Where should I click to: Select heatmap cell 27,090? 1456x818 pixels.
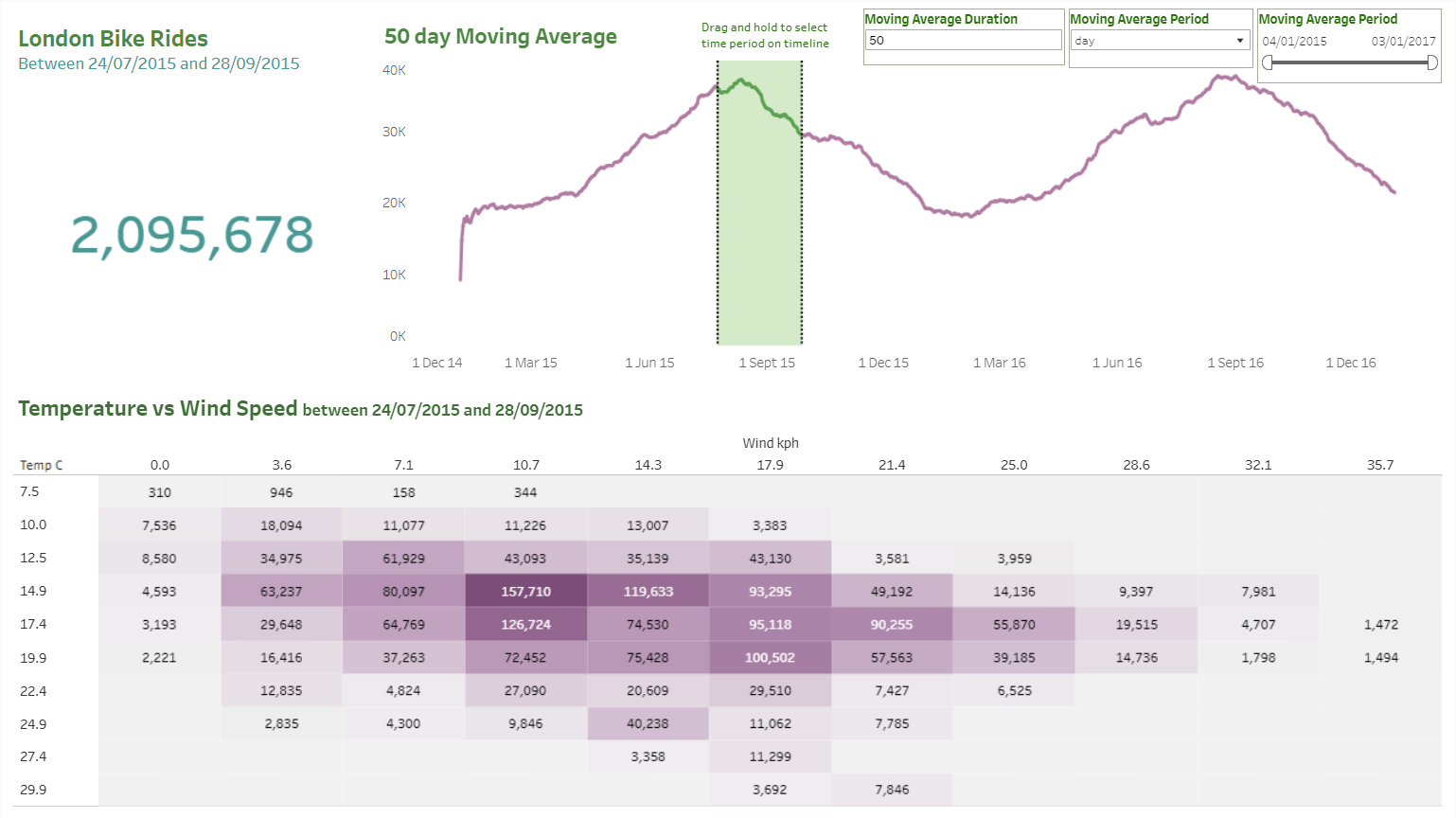coord(525,690)
